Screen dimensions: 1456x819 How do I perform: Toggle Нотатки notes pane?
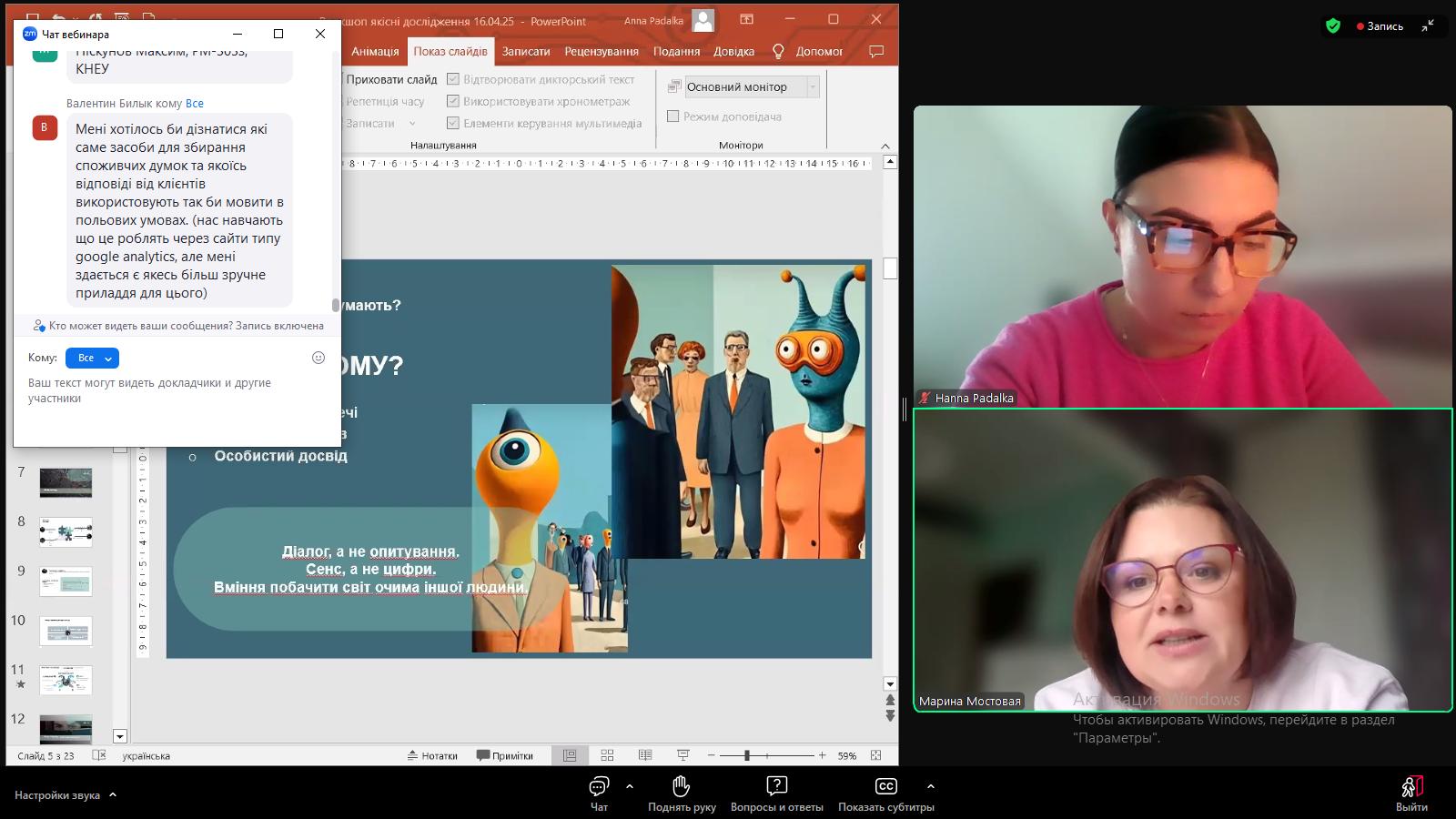tap(432, 755)
